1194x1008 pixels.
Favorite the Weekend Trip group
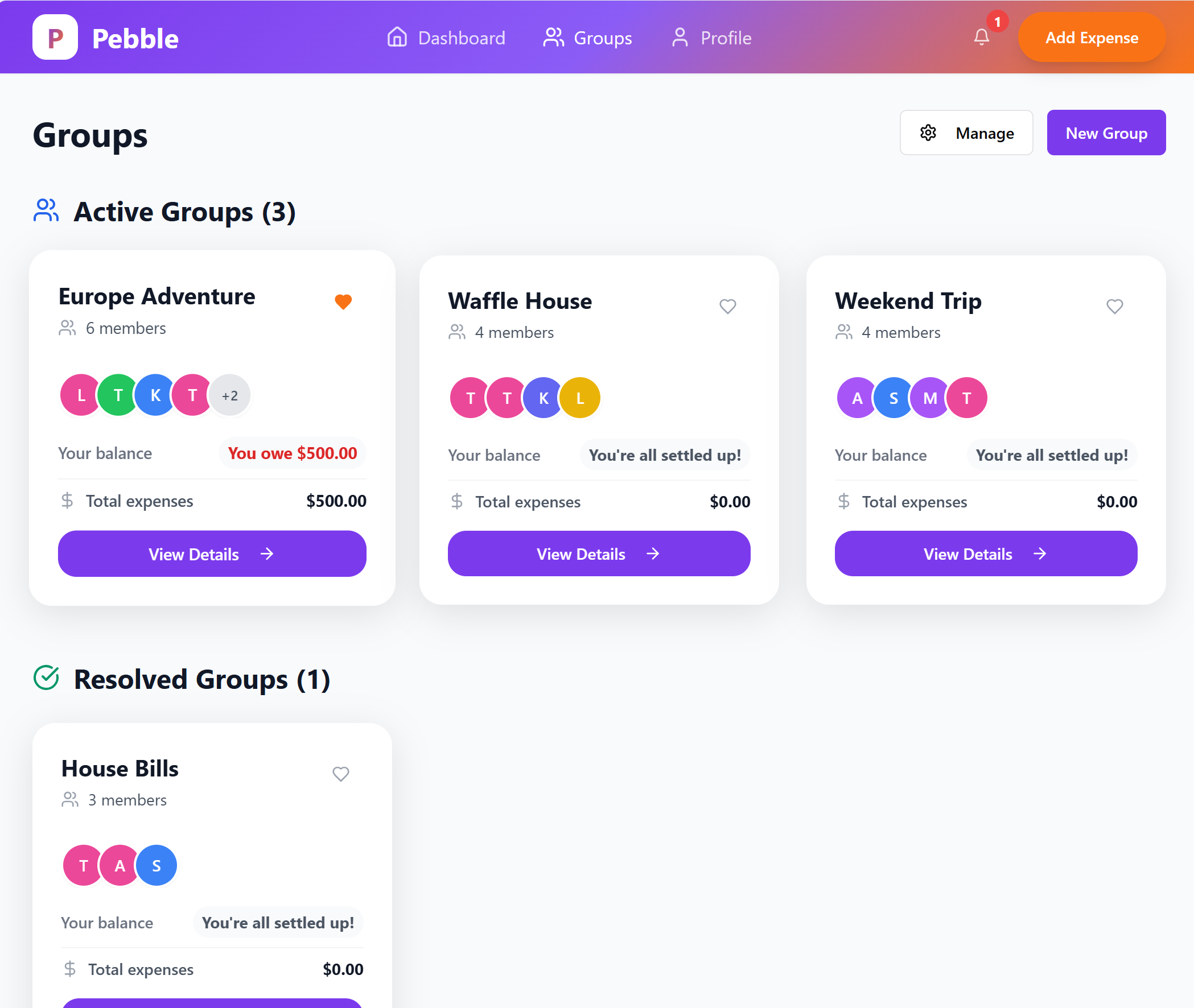(1114, 306)
